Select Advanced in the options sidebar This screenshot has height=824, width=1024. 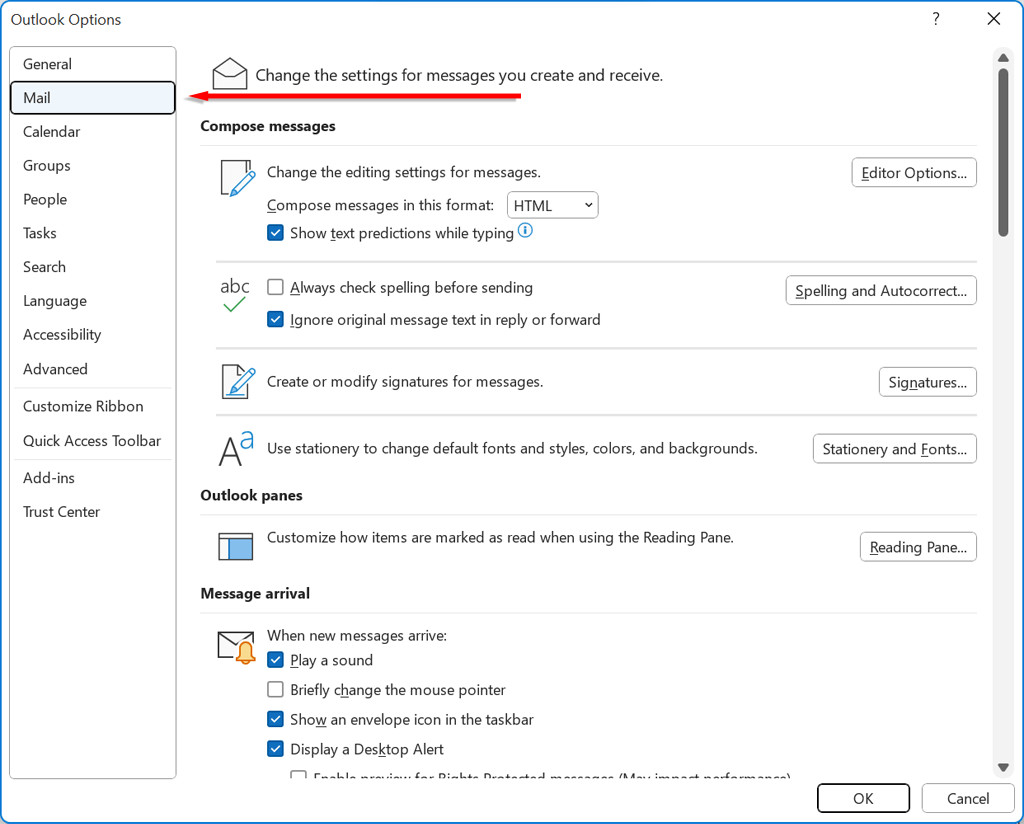coord(56,369)
